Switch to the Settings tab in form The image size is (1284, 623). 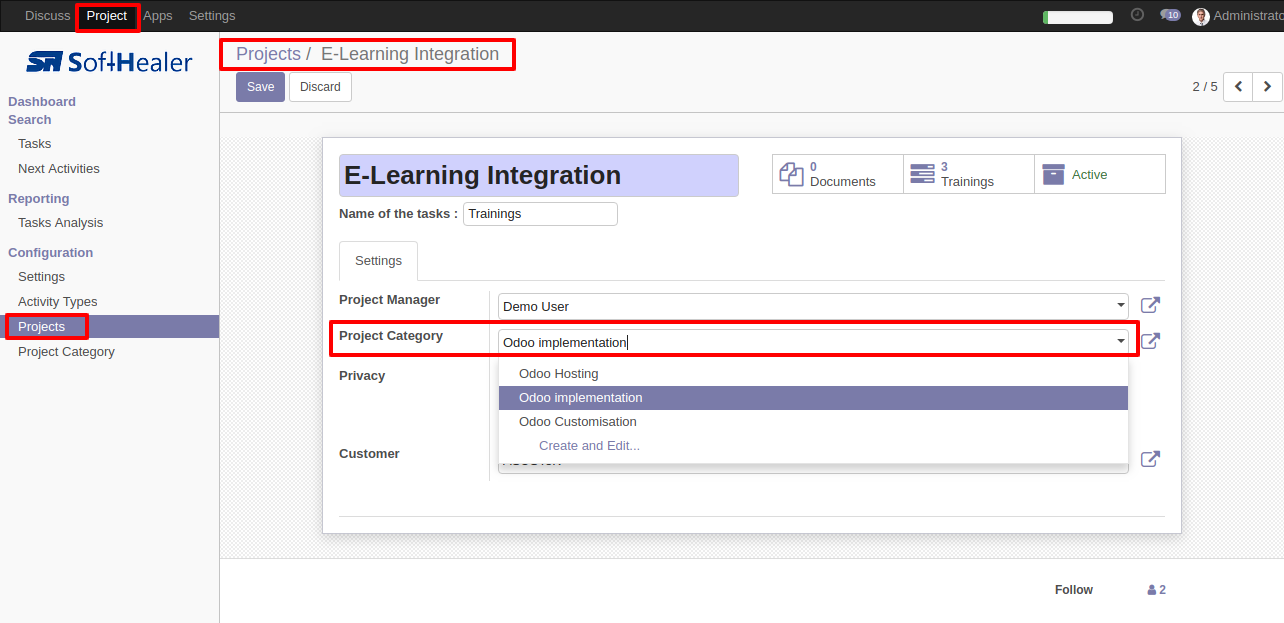[378, 260]
